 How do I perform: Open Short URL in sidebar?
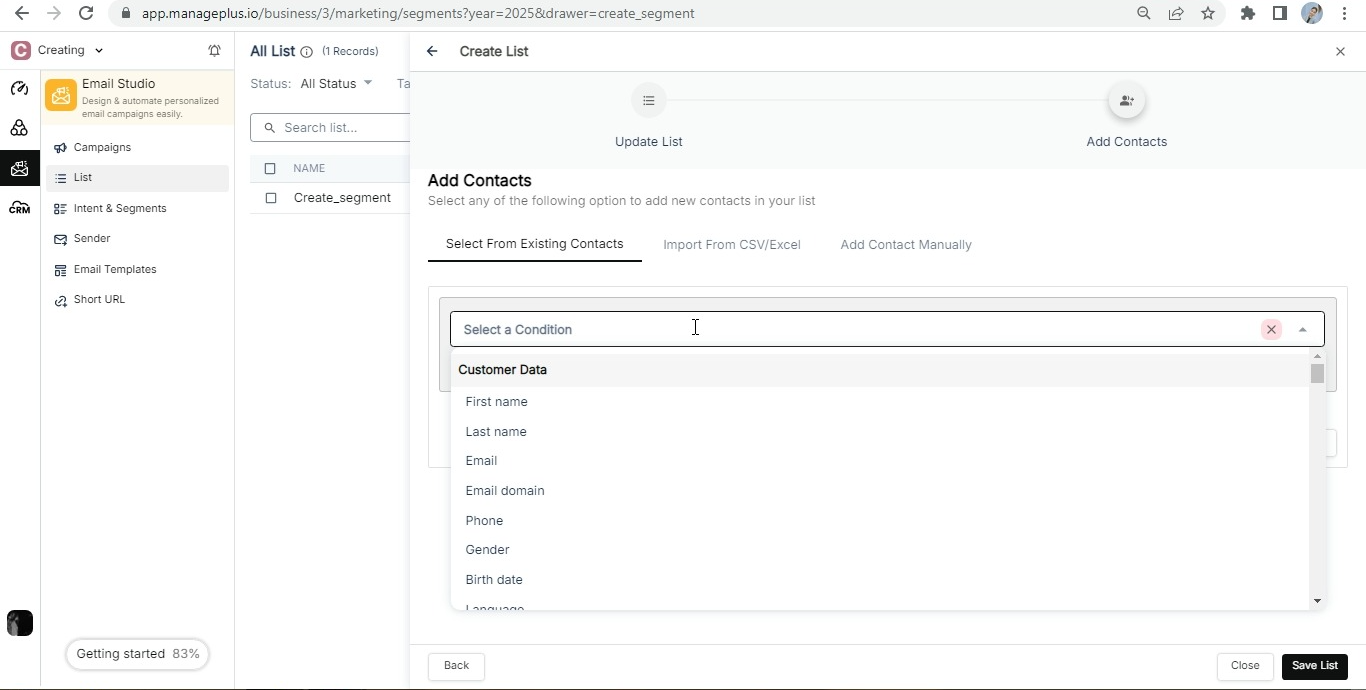pyautogui.click(x=99, y=299)
